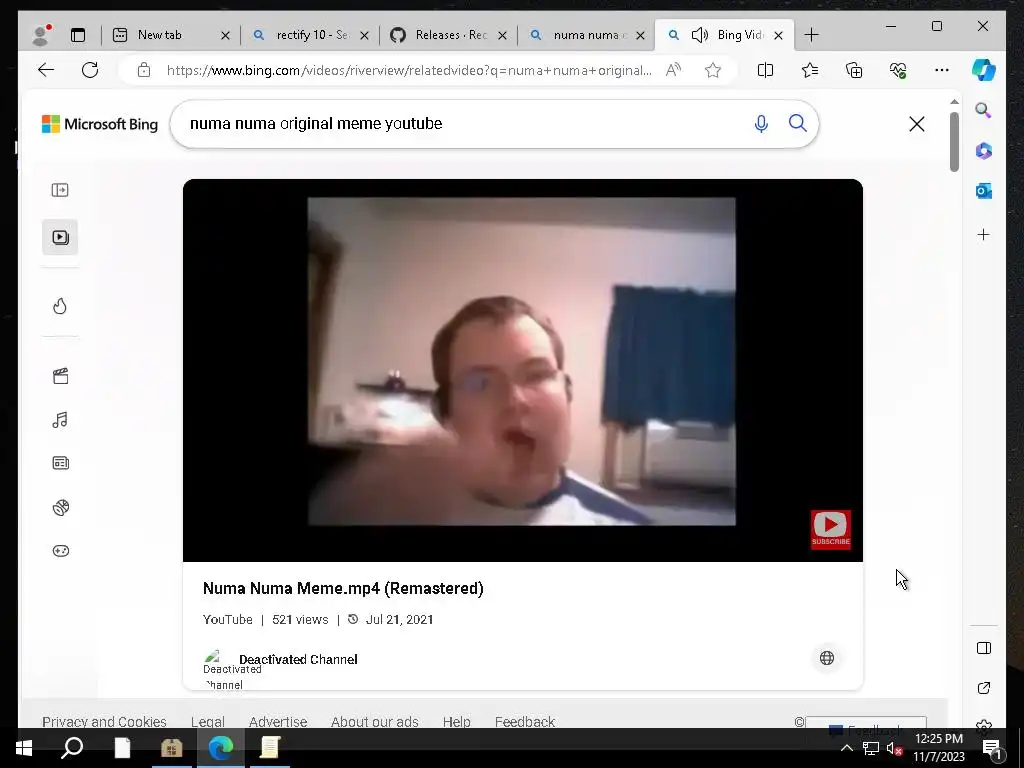Switch to the numa numa search tab
1024x768 pixels.
point(586,35)
